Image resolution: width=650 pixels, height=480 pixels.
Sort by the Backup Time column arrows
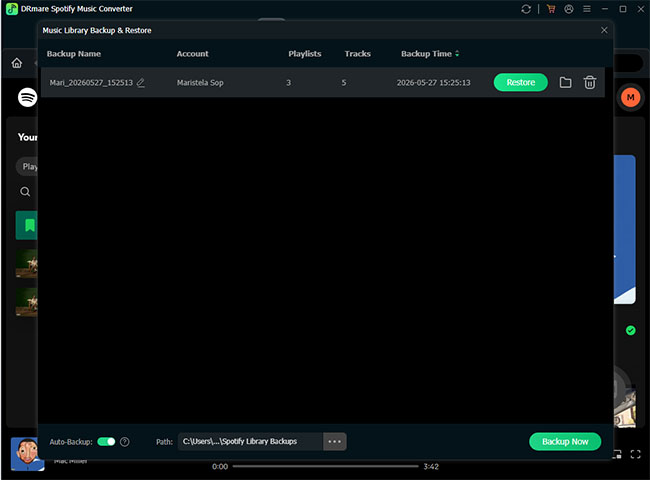(x=457, y=53)
